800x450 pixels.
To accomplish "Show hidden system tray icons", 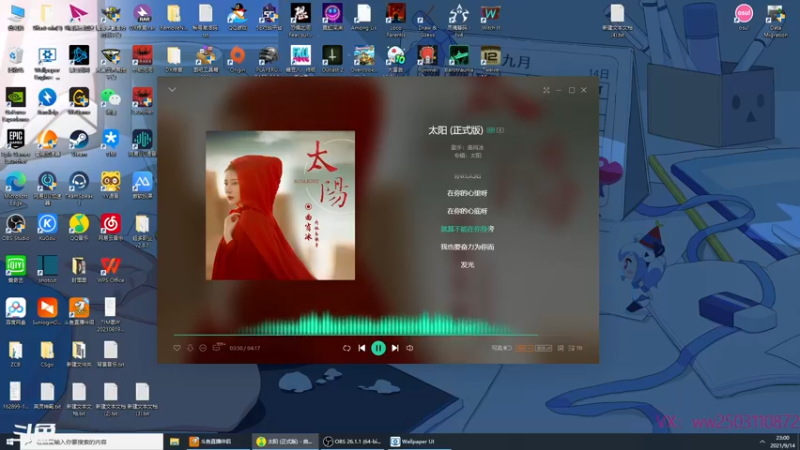I will 762,441.
